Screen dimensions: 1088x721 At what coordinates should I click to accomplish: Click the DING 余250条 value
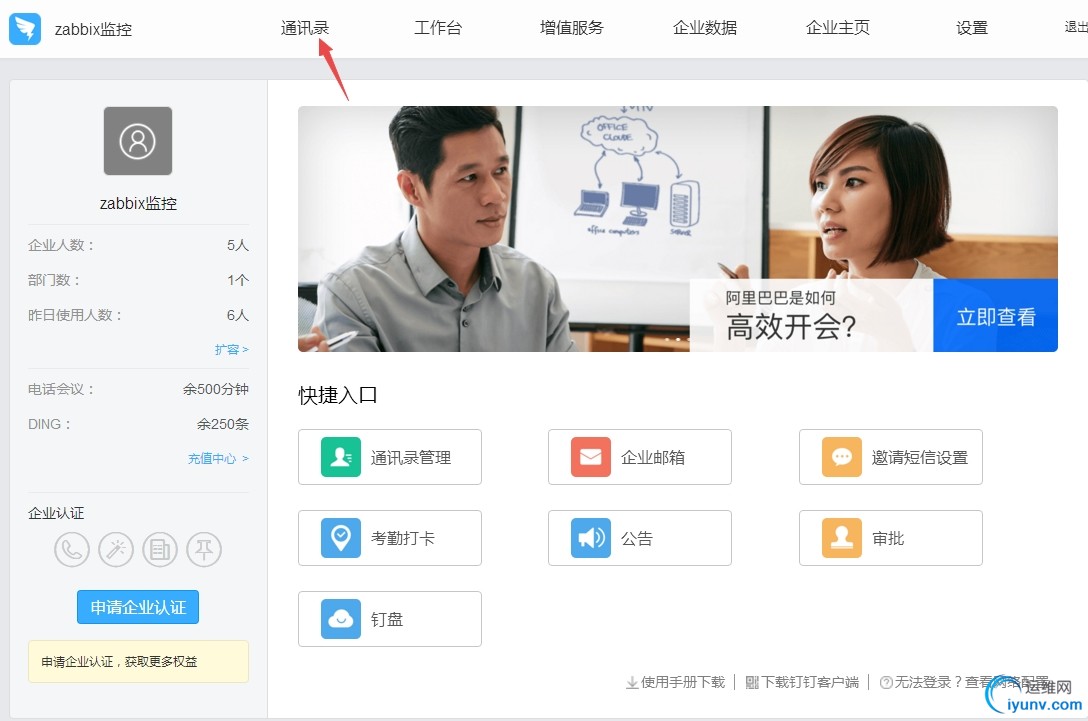coord(223,424)
